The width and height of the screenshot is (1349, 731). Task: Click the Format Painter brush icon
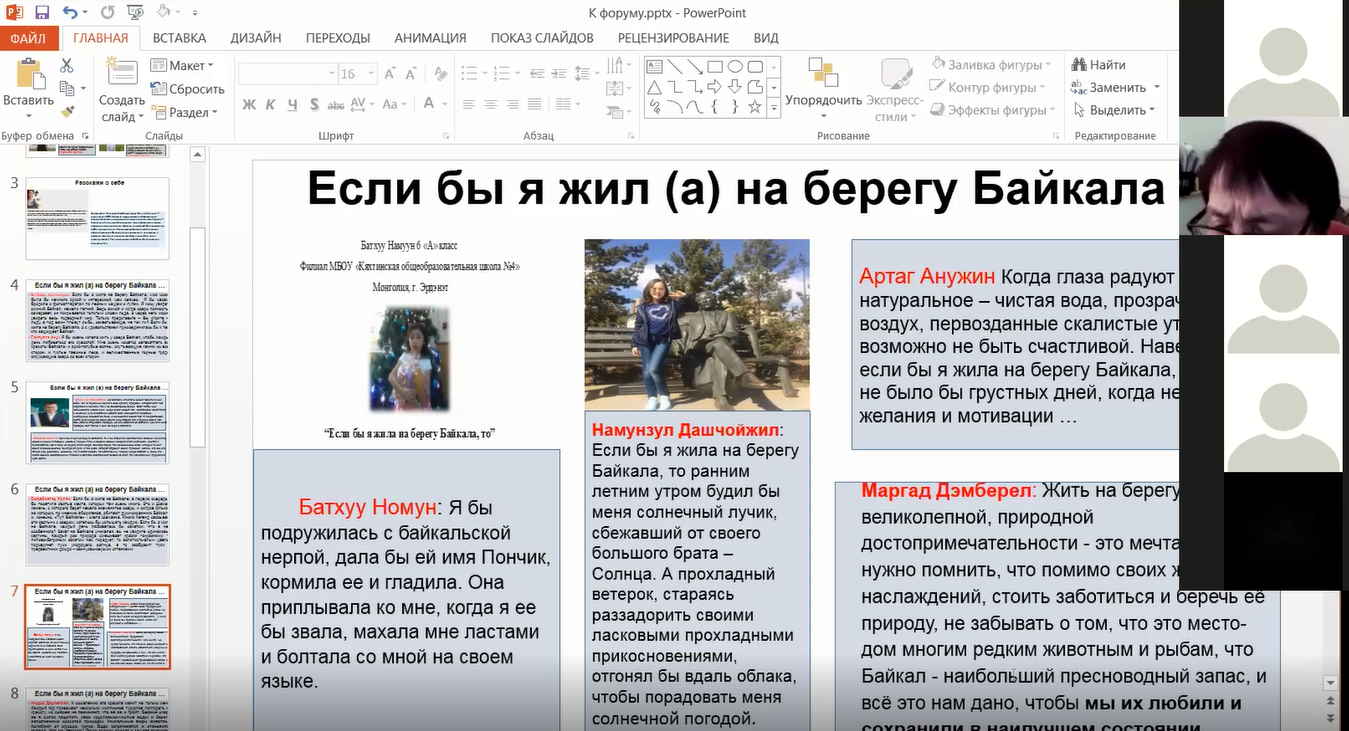pos(67,112)
